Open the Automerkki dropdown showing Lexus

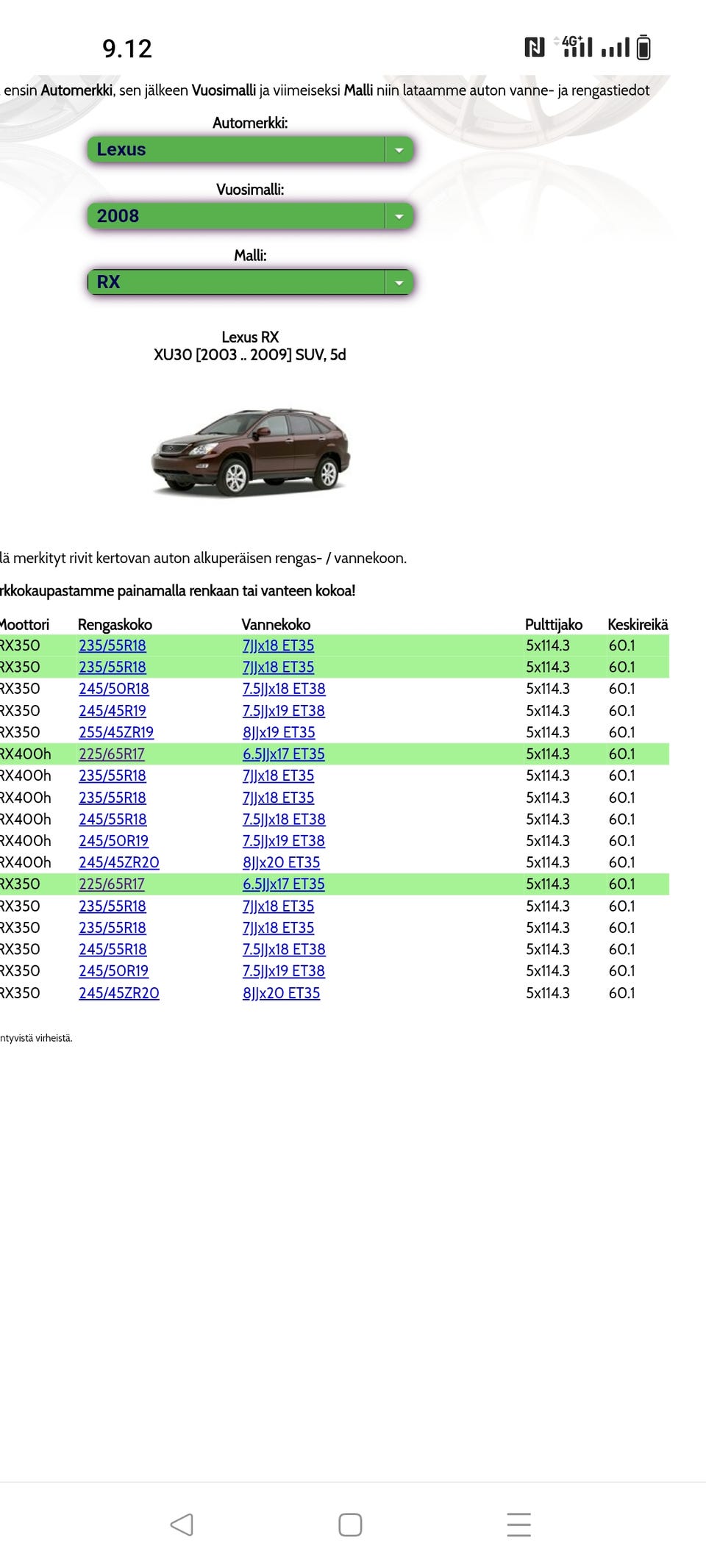pos(250,149)
